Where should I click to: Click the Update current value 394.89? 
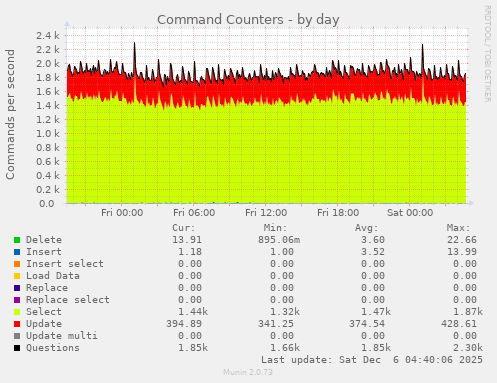(x=184, y=324)
